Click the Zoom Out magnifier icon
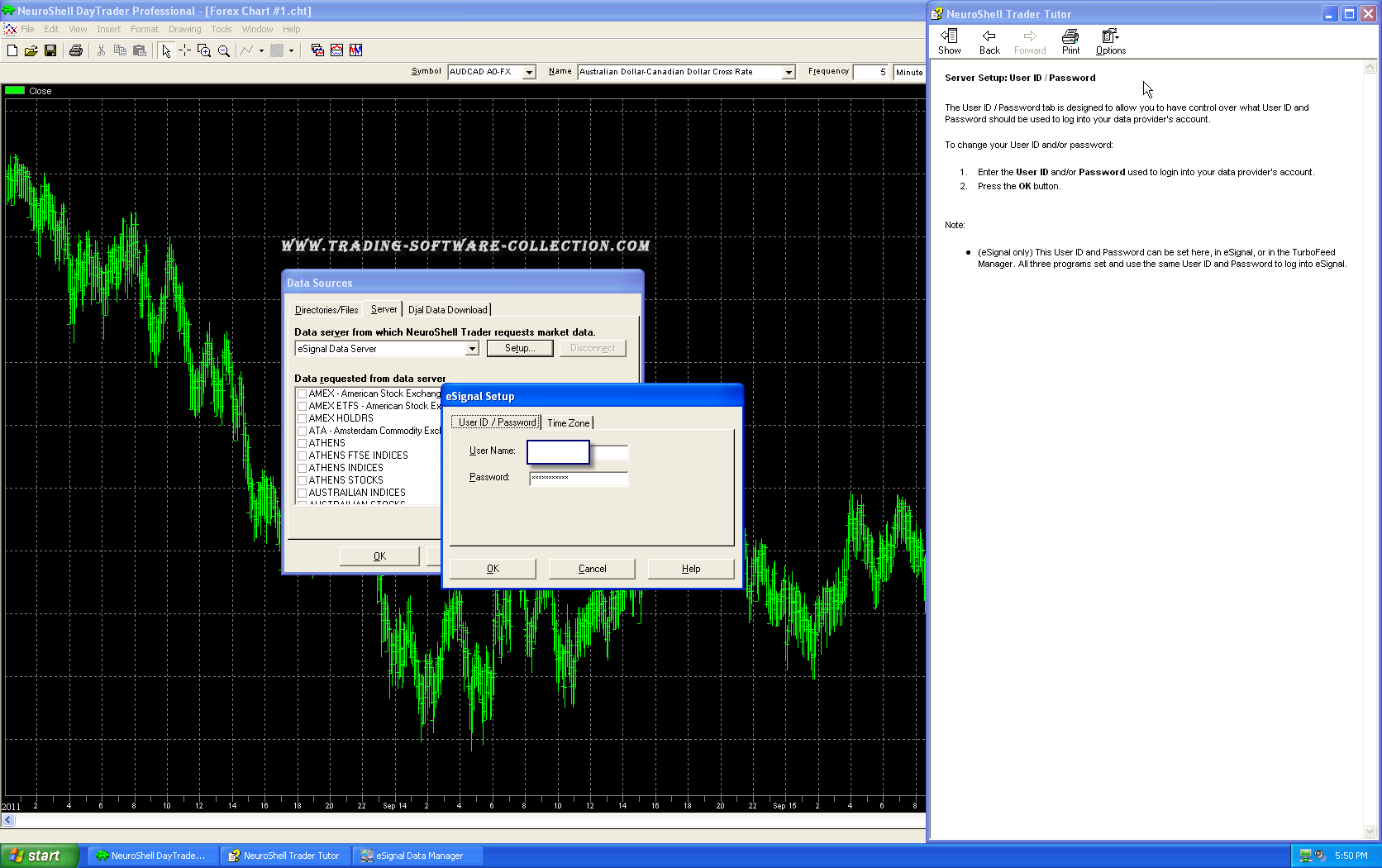1382x868 pixels. point(223,50)
